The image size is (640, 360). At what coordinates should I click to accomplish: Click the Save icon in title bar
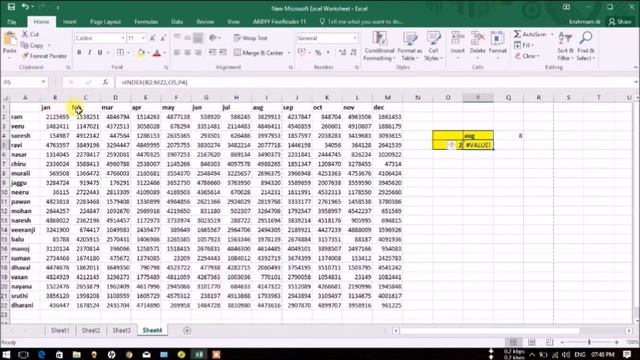[11, 7]
